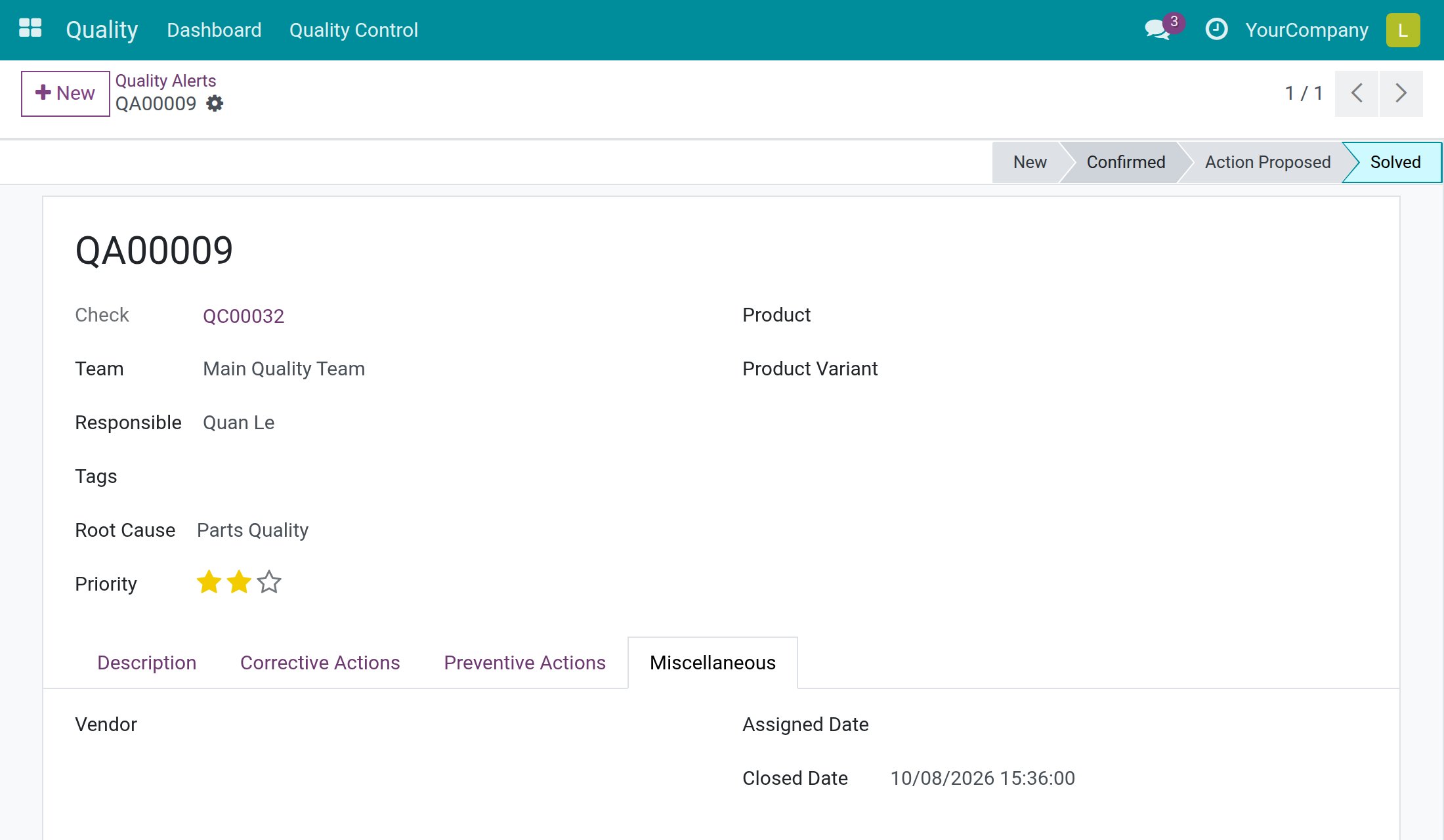The height and width of the screenshot is (840, 1444).
Task: Click the empty Vendor field
Action: click(x=450, y=724)
